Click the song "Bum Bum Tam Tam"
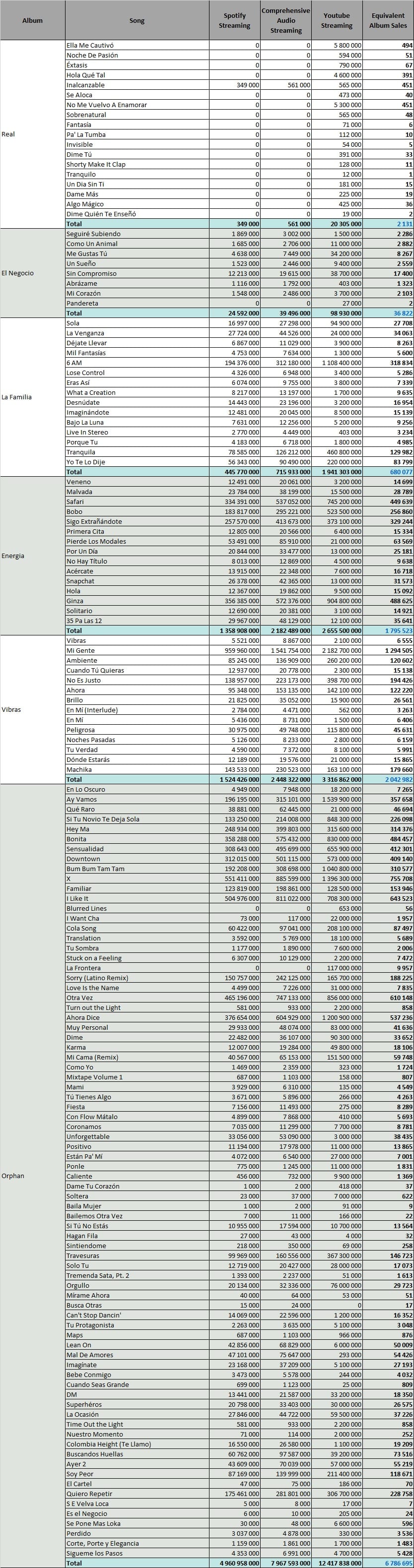This screenshot has width=414, height=1568. coord(96,869)
